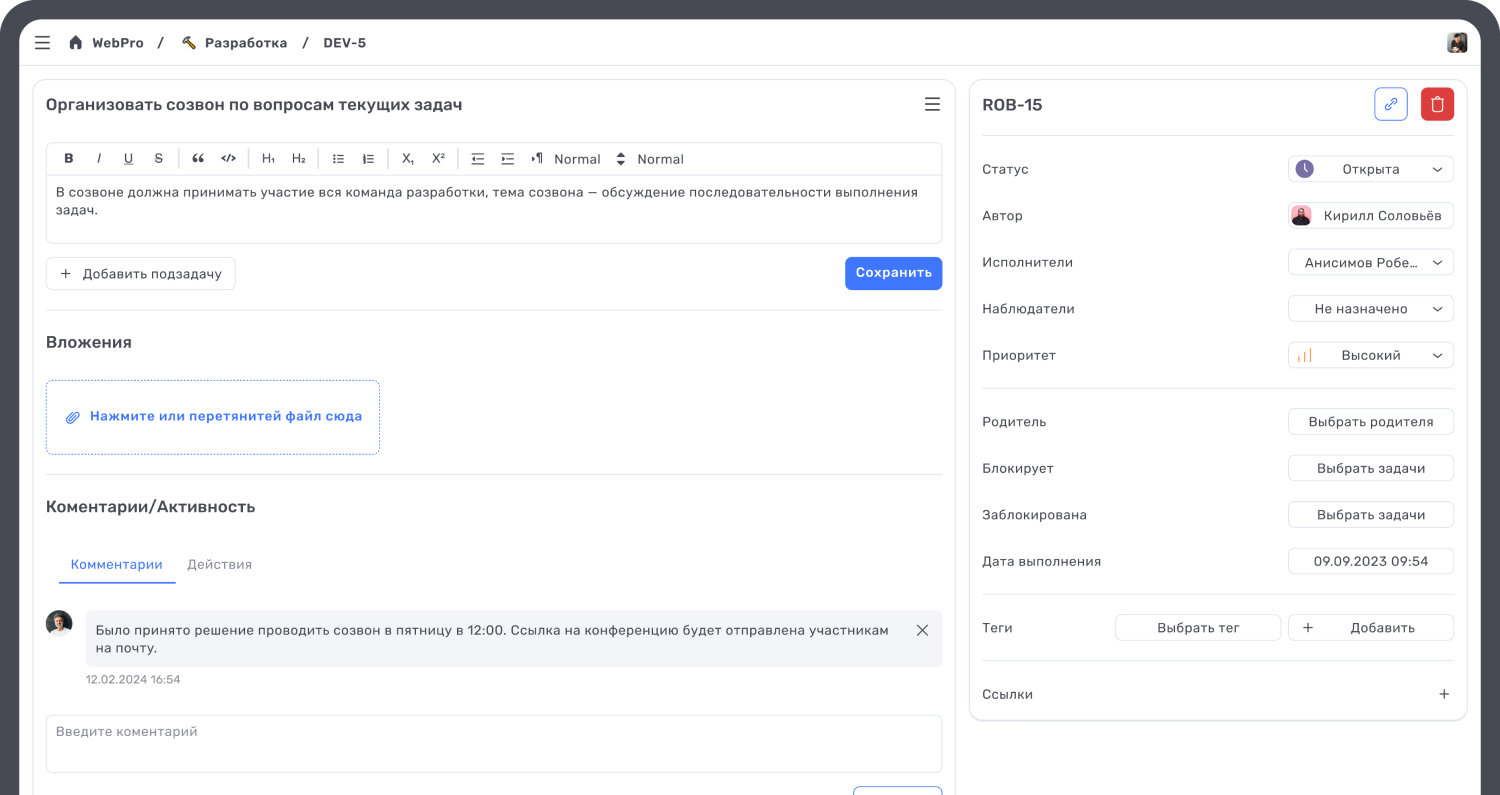The height and width of the screenshot is (795, 1500).
Task: Apply superscript formatting
Action: pos(438,159)
